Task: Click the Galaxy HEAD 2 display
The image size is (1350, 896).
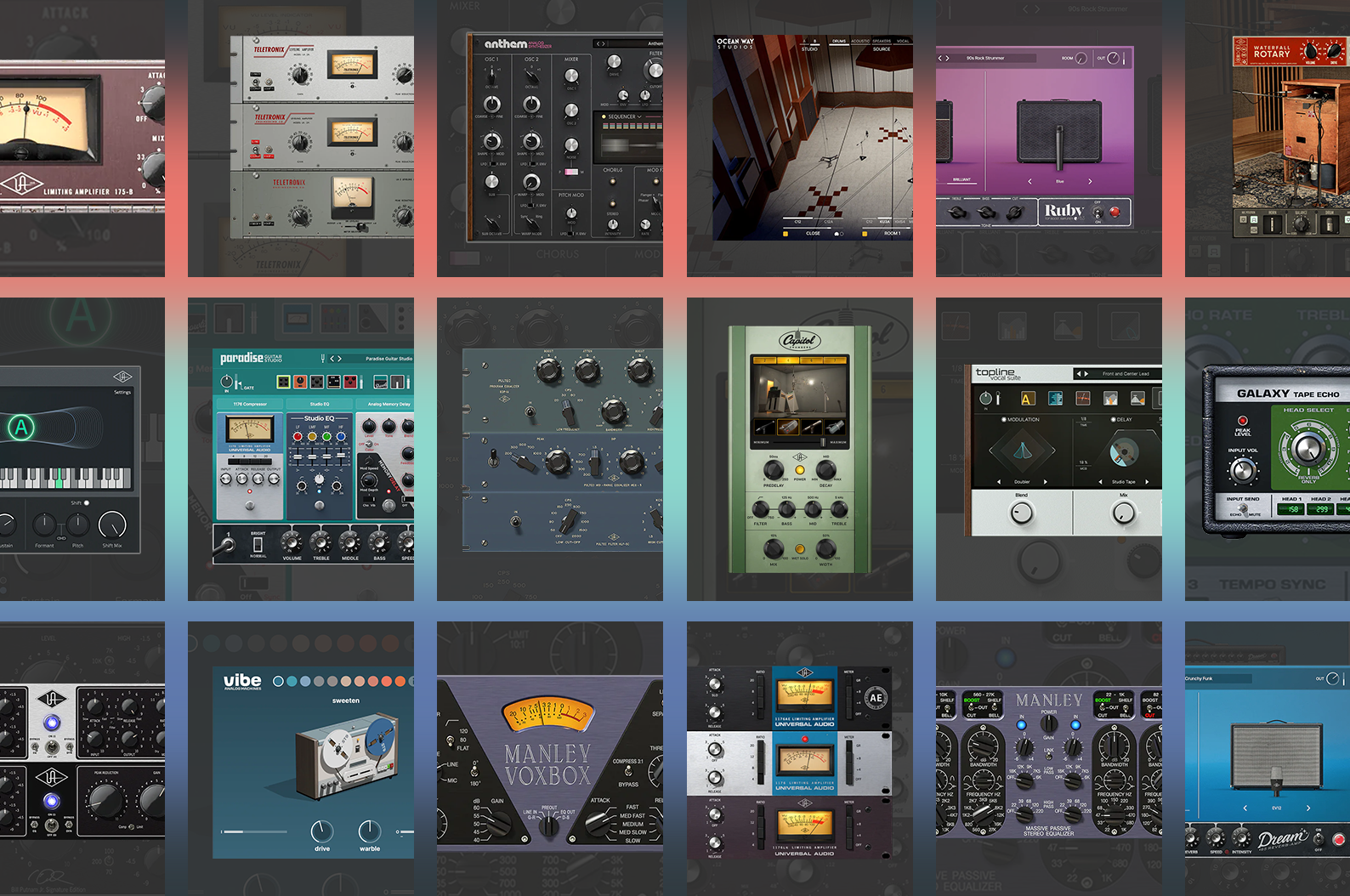Action: [x=1320, y=509]
